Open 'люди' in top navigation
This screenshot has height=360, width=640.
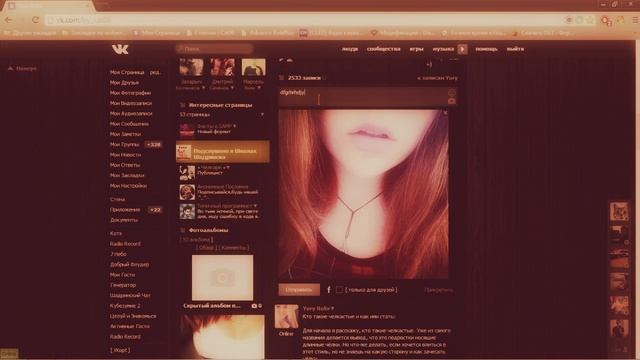point(349,49)
